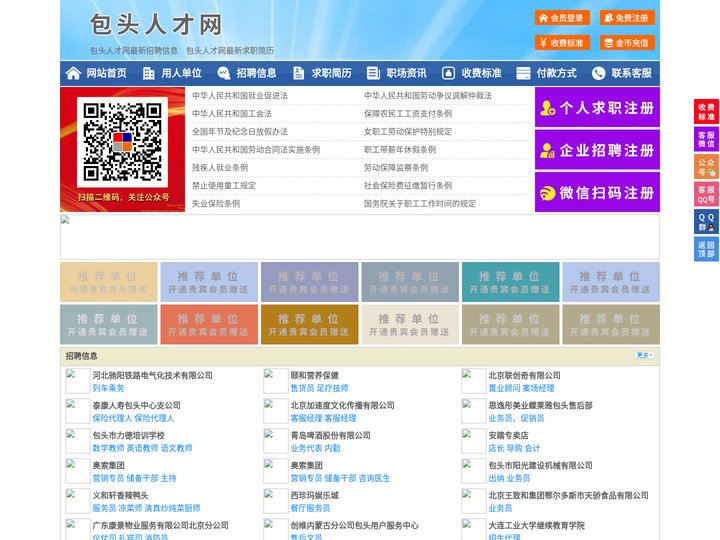Click logo thumbnail beside 义和轩香辣鸭头
This screenshot has height=540, width=720.
[x=78, y=501]
